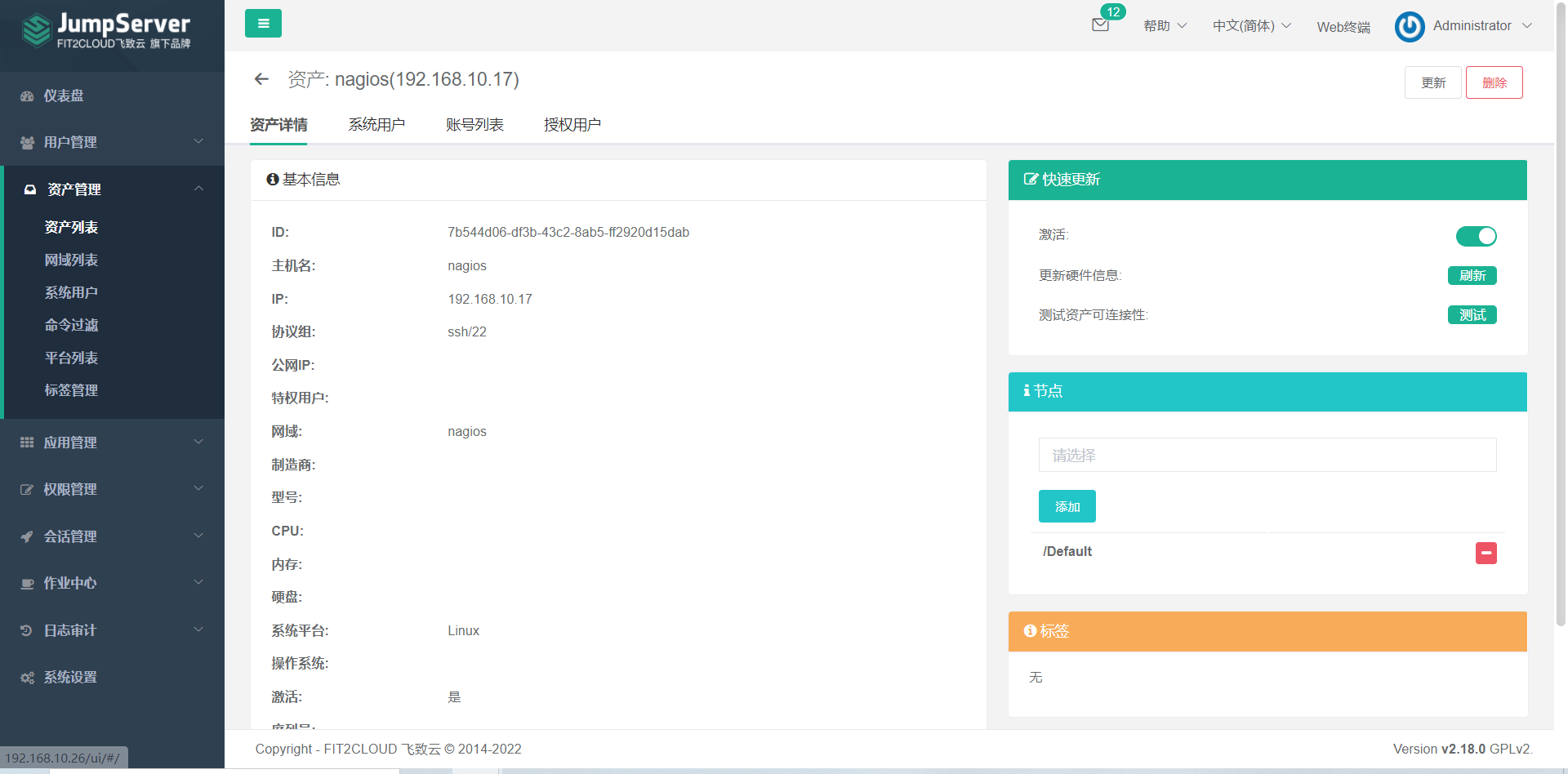Click the job center coffee icon
Screen dimensions: 1568x774
pos(27,584)
